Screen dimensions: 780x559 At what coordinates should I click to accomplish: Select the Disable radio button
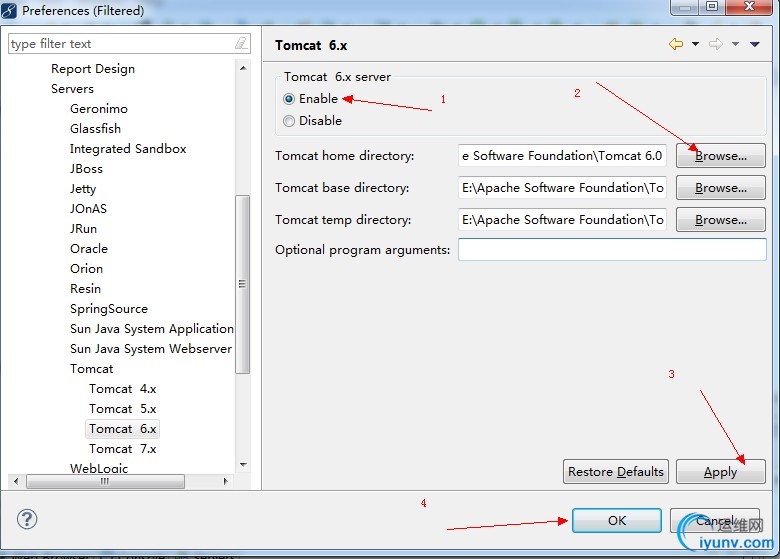tap(289, 121)
